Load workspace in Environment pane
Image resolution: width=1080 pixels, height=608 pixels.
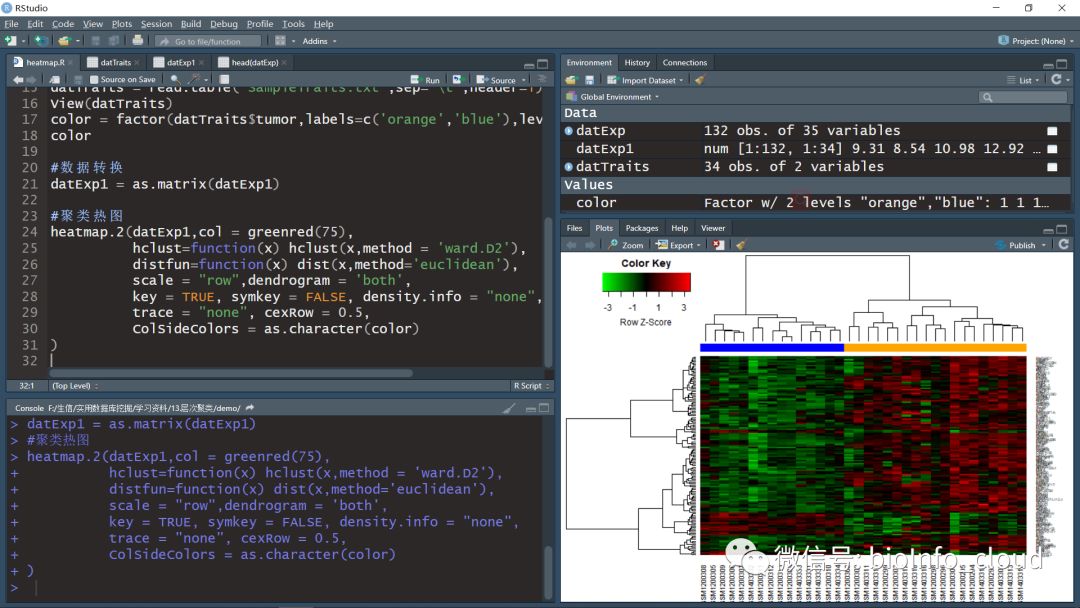pyautogui.click(x=570, y=81)
